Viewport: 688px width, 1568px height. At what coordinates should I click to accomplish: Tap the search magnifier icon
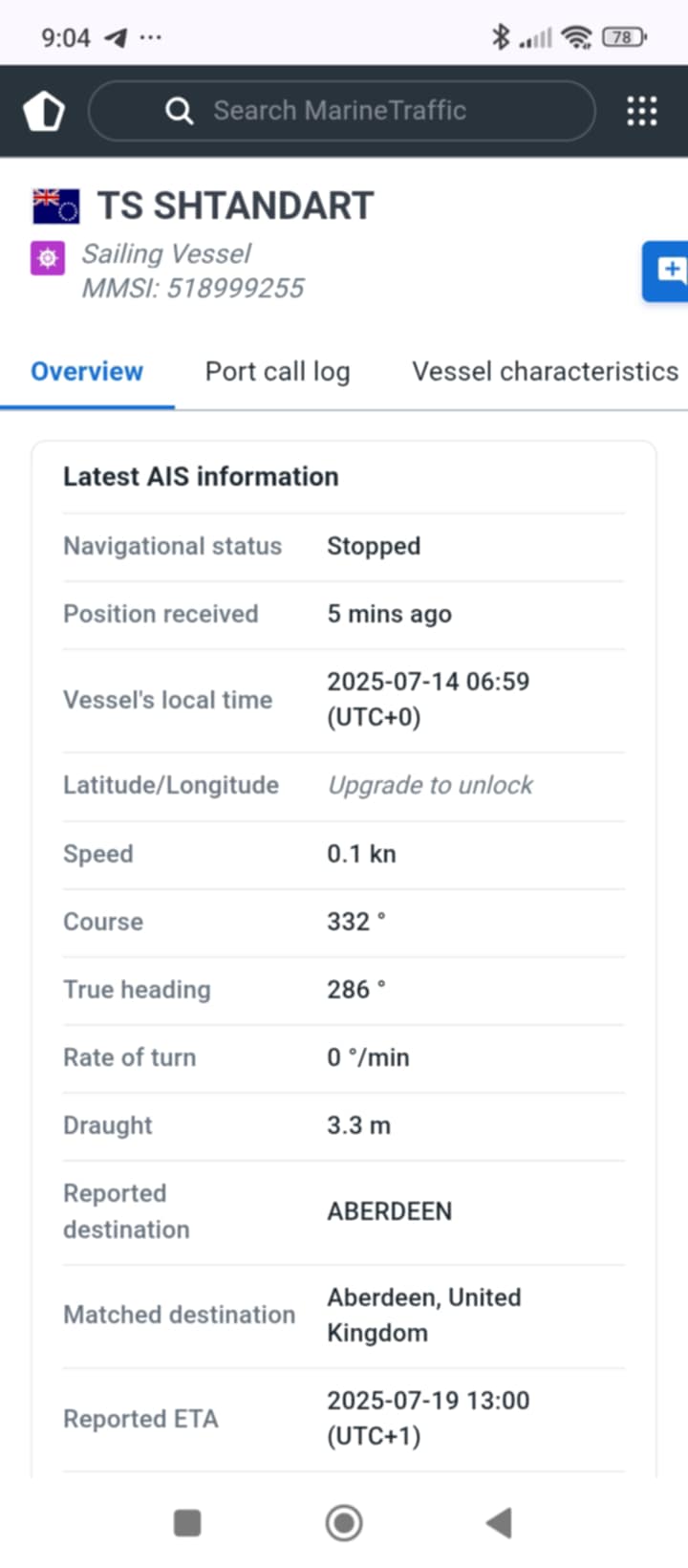[x=180, y=110]
